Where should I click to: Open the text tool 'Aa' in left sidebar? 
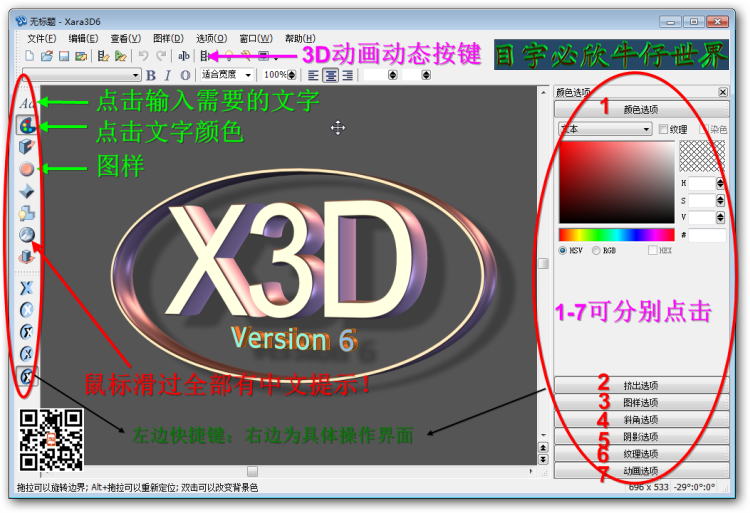click(26, 103)
